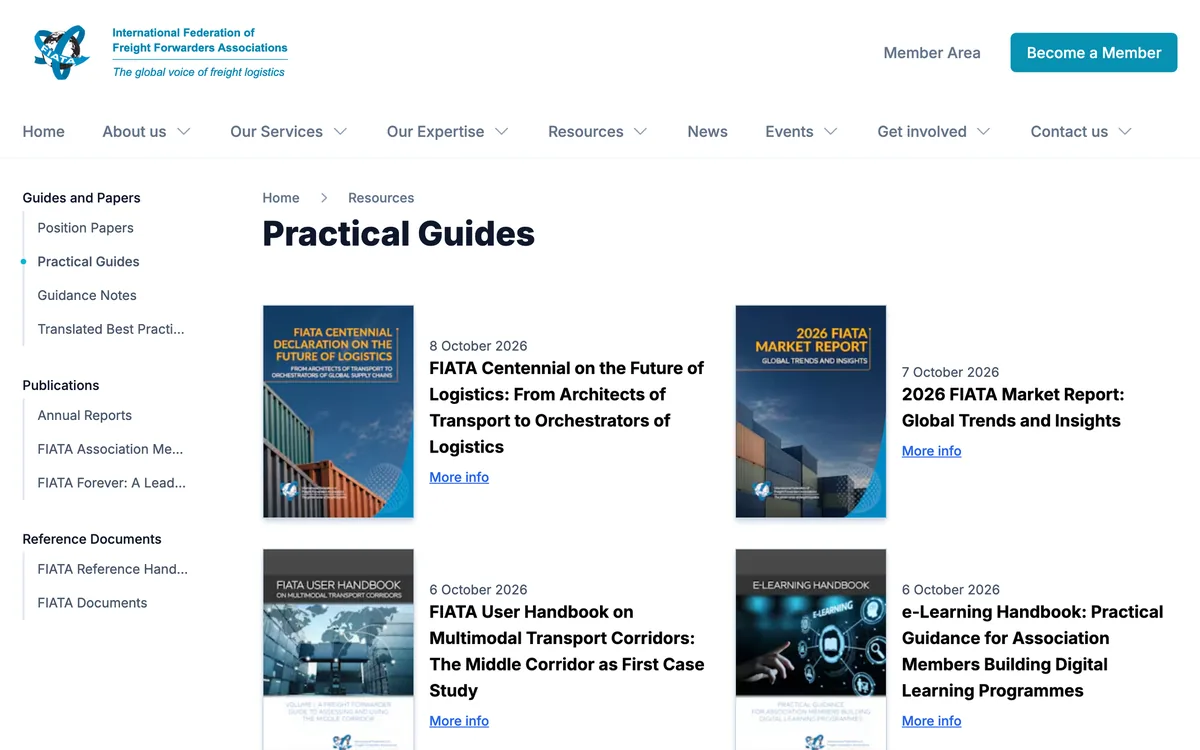The height and width of the screenshot is (750, 1200).
Task: Open Translated Best Practi... sidebar item
Action: 111,329
